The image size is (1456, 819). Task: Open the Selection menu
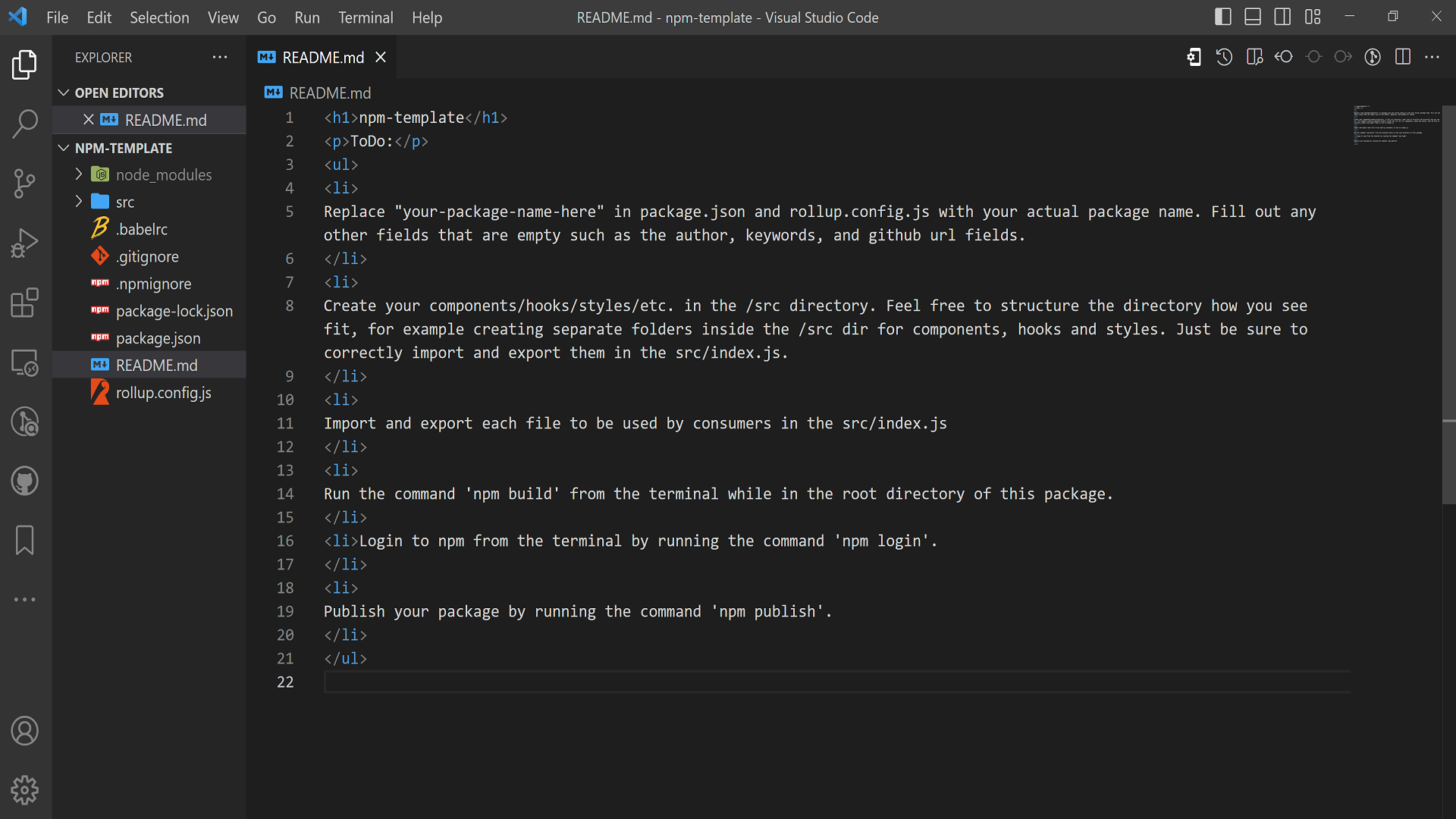point(159,17)
